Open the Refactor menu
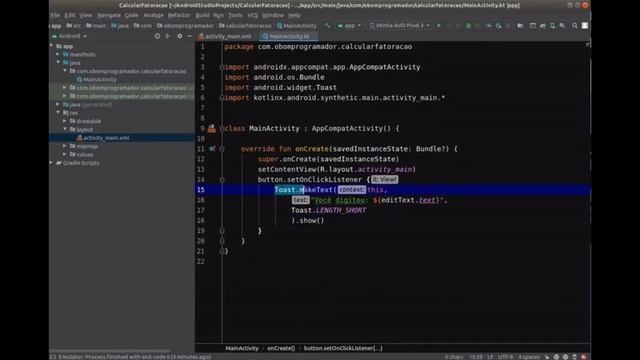Viewport: 640px width, 360px height. [179, 15]
